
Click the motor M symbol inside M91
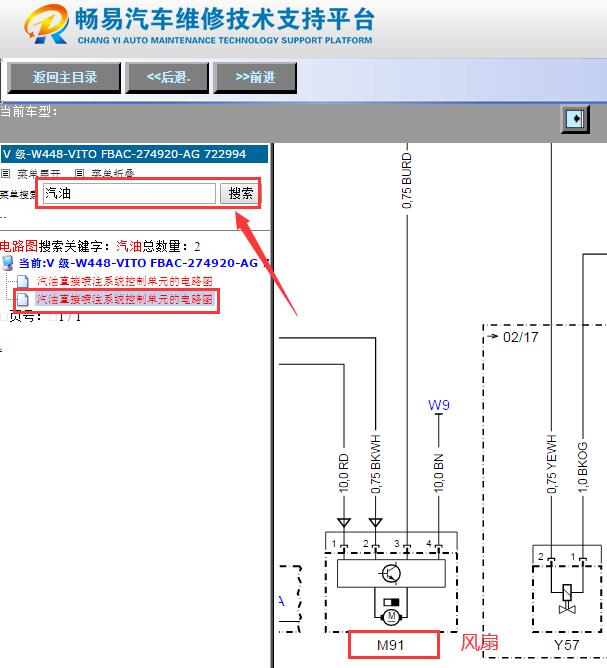point(391,616)
